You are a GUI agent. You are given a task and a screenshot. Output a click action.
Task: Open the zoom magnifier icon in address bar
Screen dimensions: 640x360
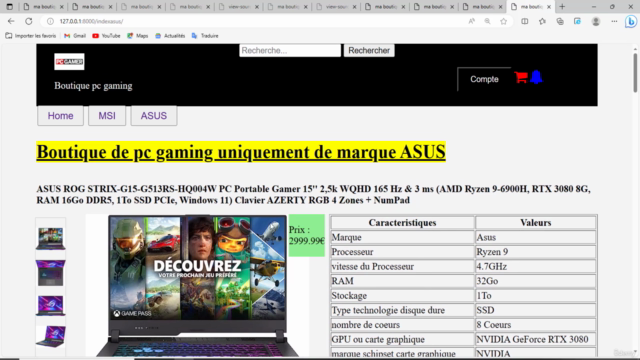point(487,21)
